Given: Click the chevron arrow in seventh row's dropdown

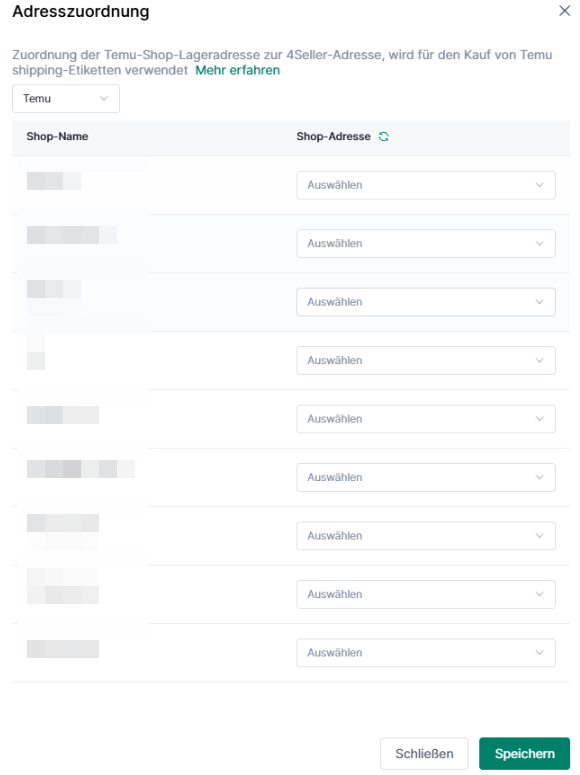Looking at the screenshot, I should (539, 536).
